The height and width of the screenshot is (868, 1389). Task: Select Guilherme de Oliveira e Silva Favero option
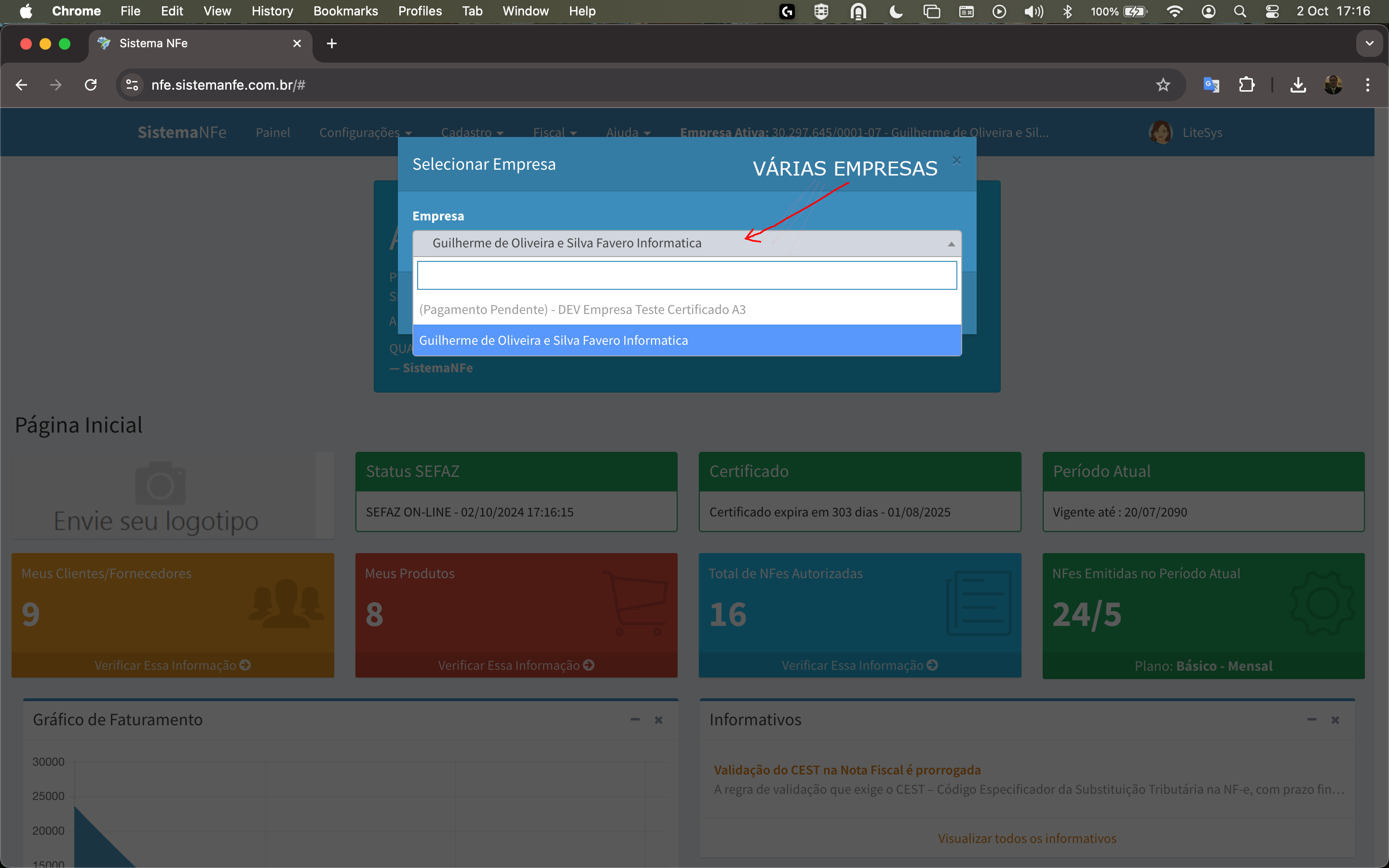click(686, 340)
